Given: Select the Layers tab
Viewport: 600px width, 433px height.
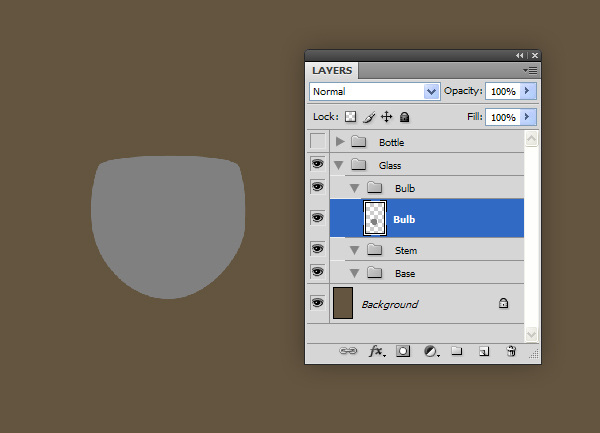Looking at the screenshot, I should 332,71.
